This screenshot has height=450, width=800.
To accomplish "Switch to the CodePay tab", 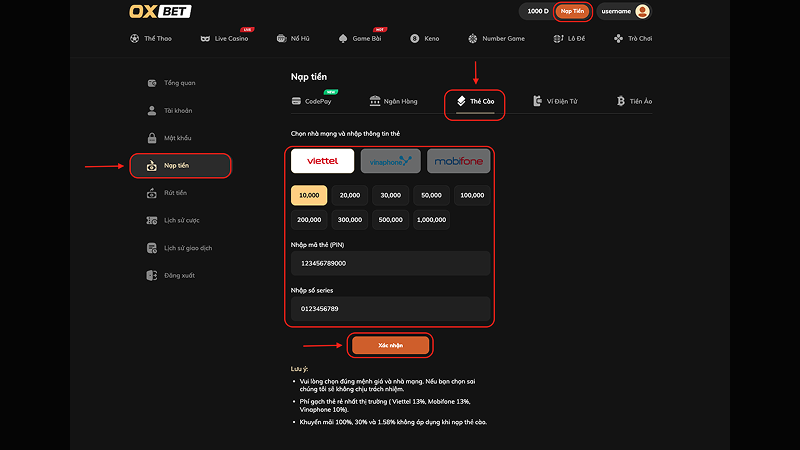I will coord(311,101).
